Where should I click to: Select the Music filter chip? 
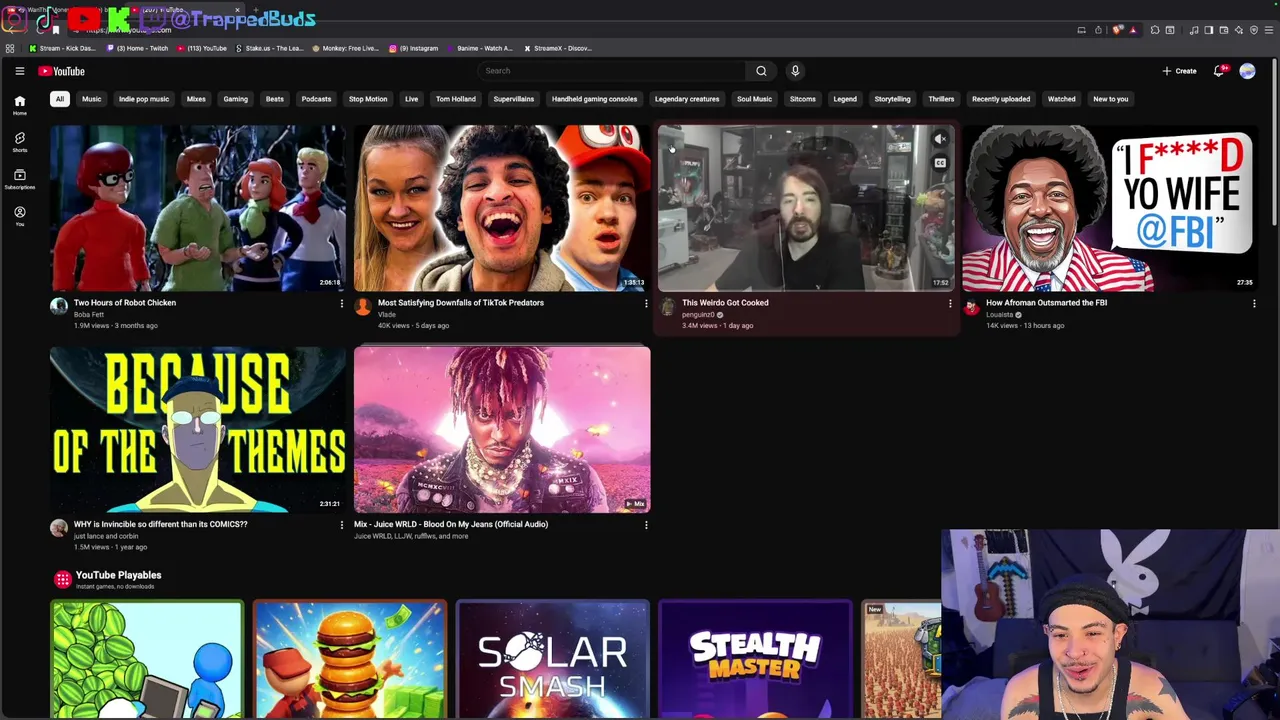[x=92, y=99]
